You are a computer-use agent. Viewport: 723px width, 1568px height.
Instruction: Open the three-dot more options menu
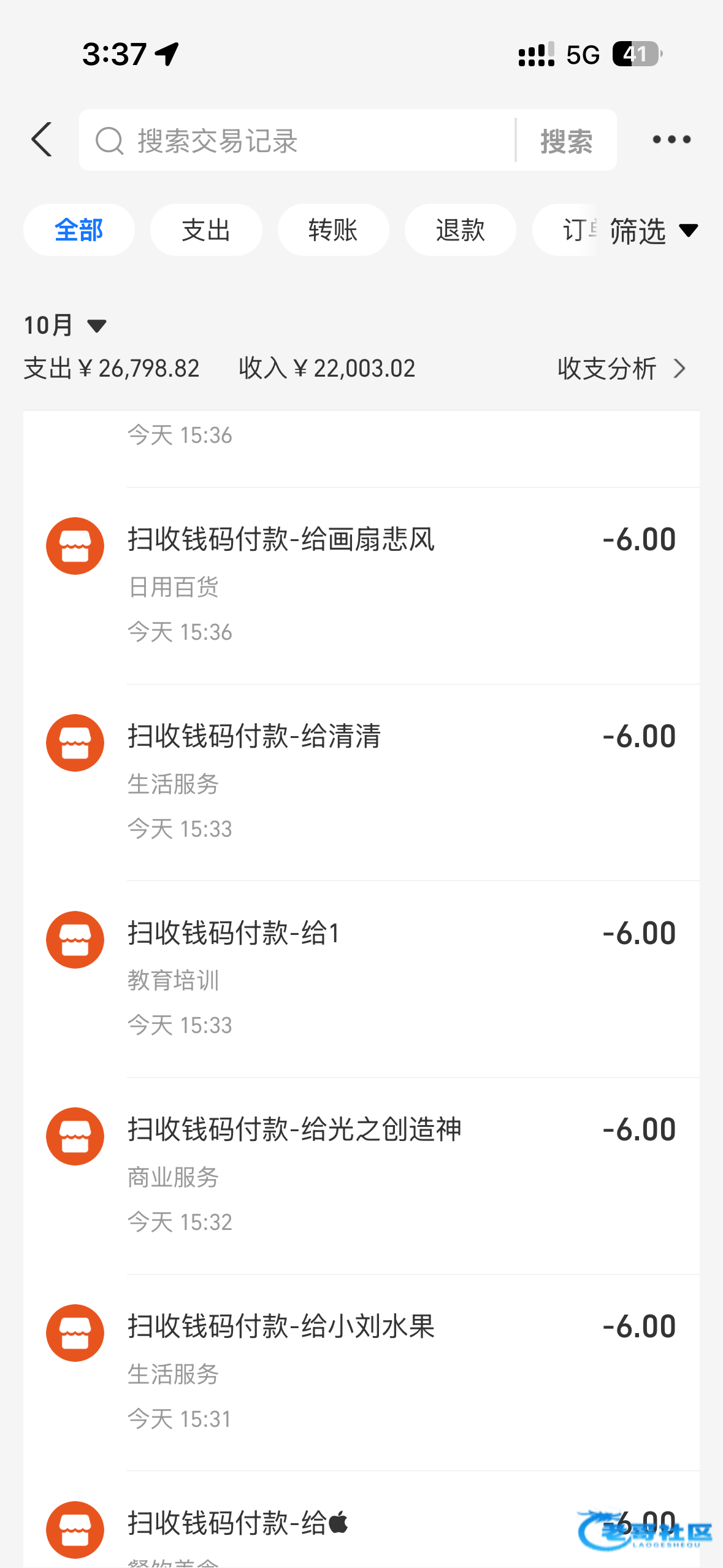click(671, 140)
